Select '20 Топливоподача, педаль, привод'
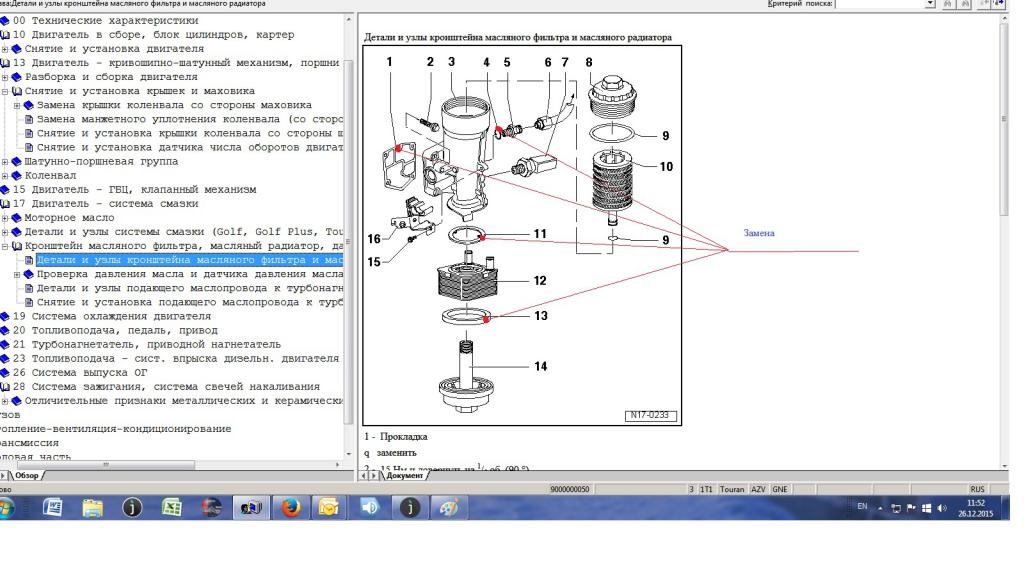The image size is (1024, 576). (115, 330)
